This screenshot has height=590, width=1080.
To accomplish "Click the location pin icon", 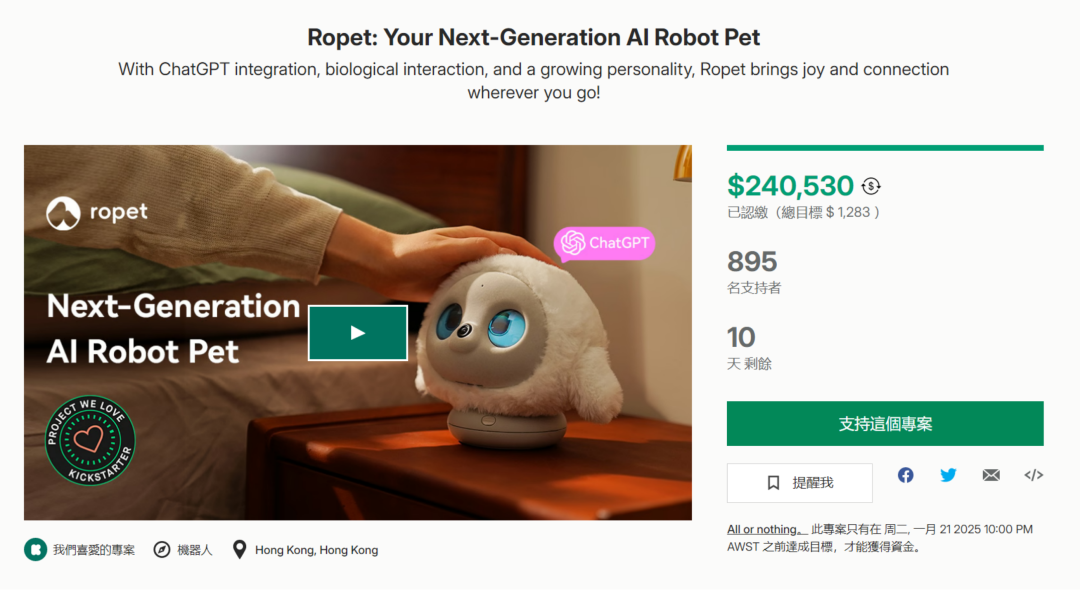I will tap(239, 549).
